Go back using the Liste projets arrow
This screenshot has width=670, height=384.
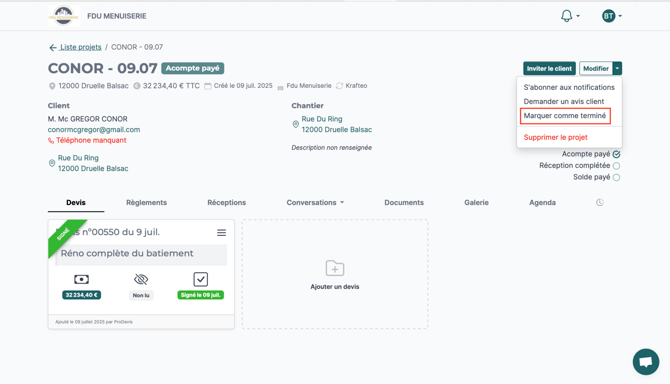coord(53,47)
